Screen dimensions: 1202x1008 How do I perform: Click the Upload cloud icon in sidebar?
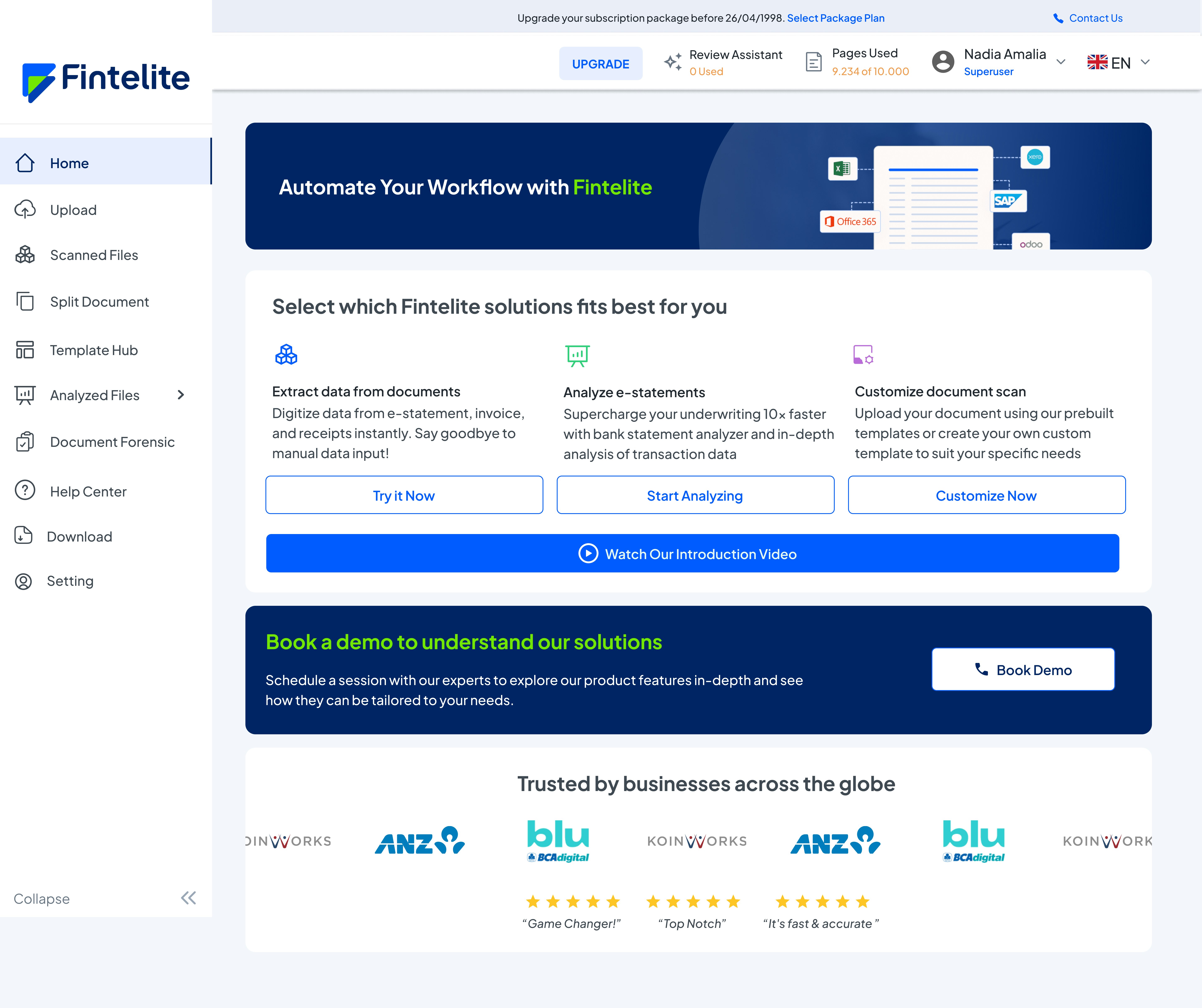[25, 209]
